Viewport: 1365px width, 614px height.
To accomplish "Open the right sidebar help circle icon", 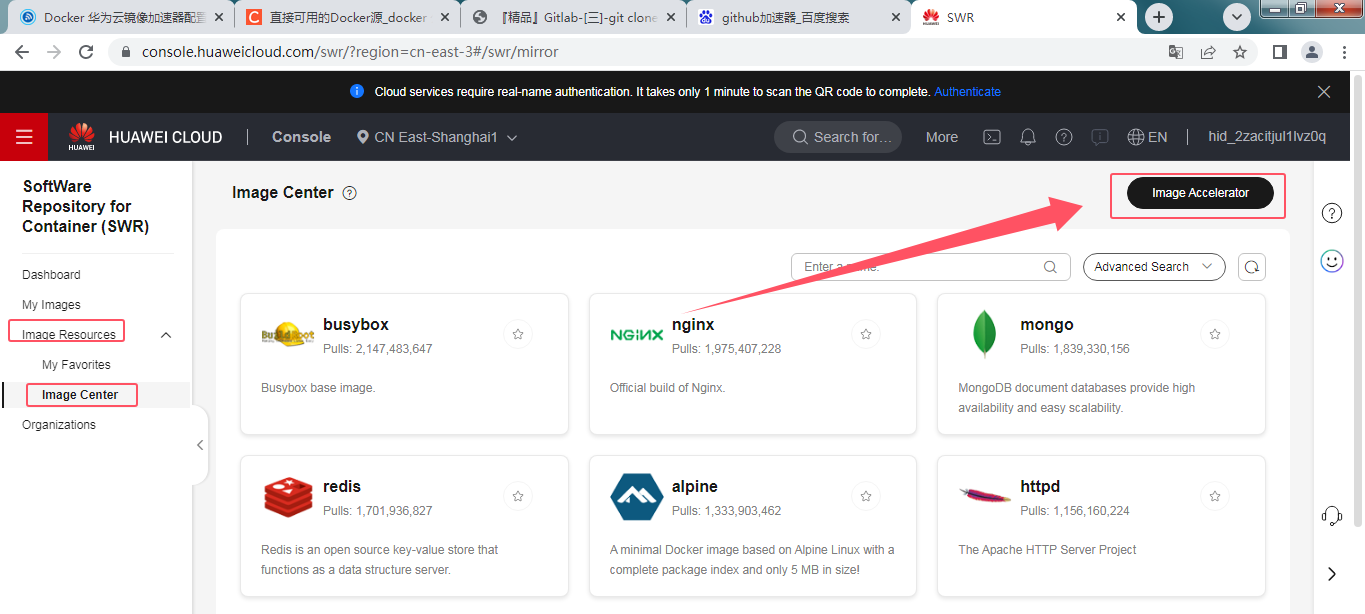I will point(1332,212).
